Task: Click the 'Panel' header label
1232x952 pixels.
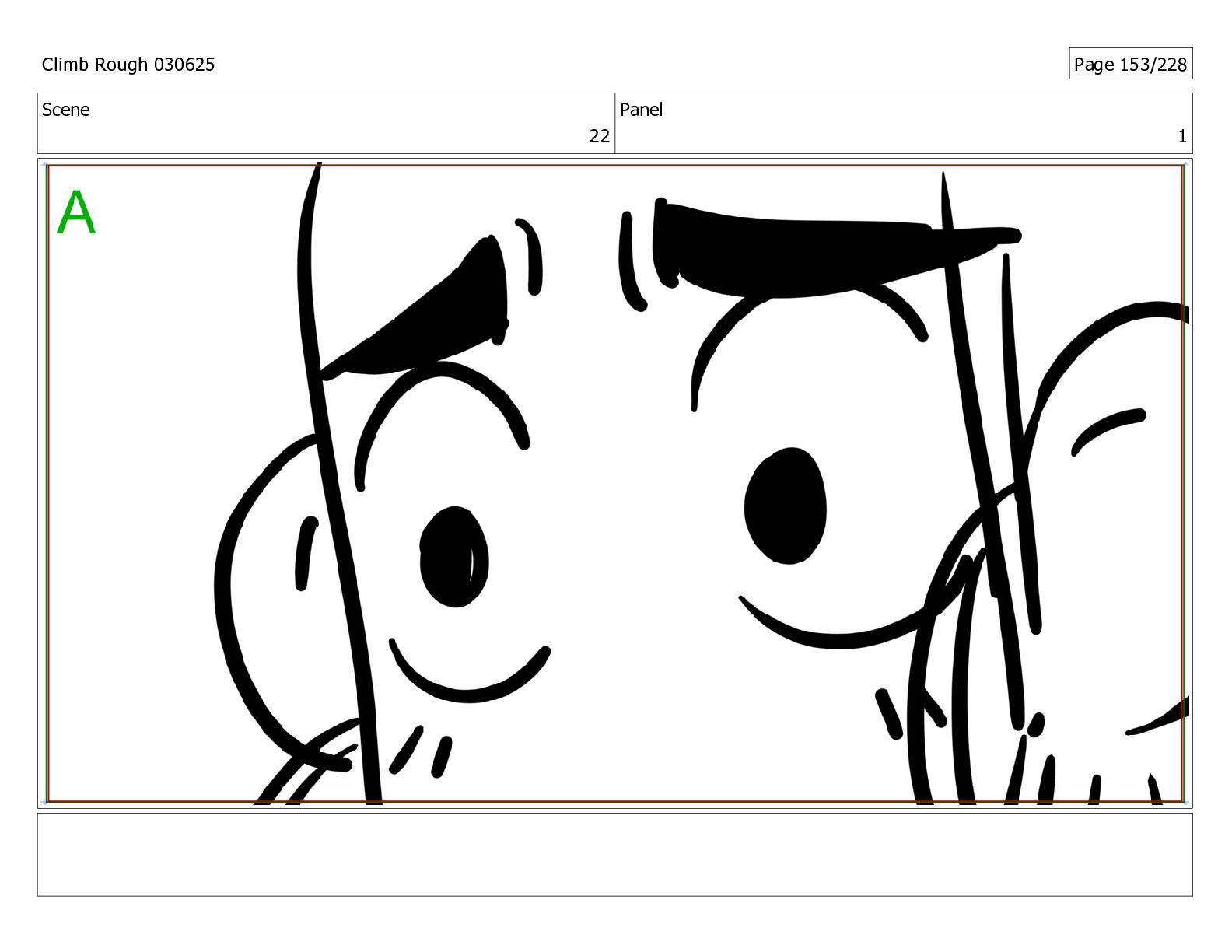Action: coord(641,110)
